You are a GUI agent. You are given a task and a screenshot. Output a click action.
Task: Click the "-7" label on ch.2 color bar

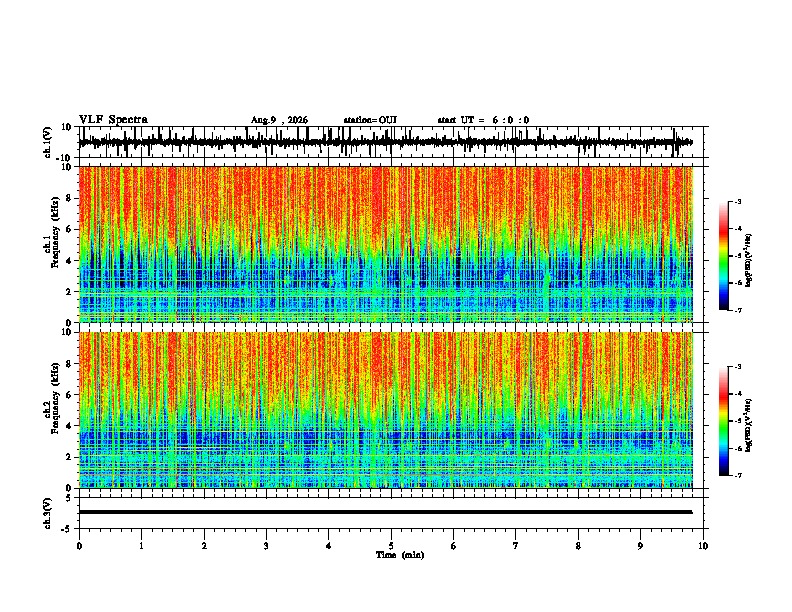737,476
